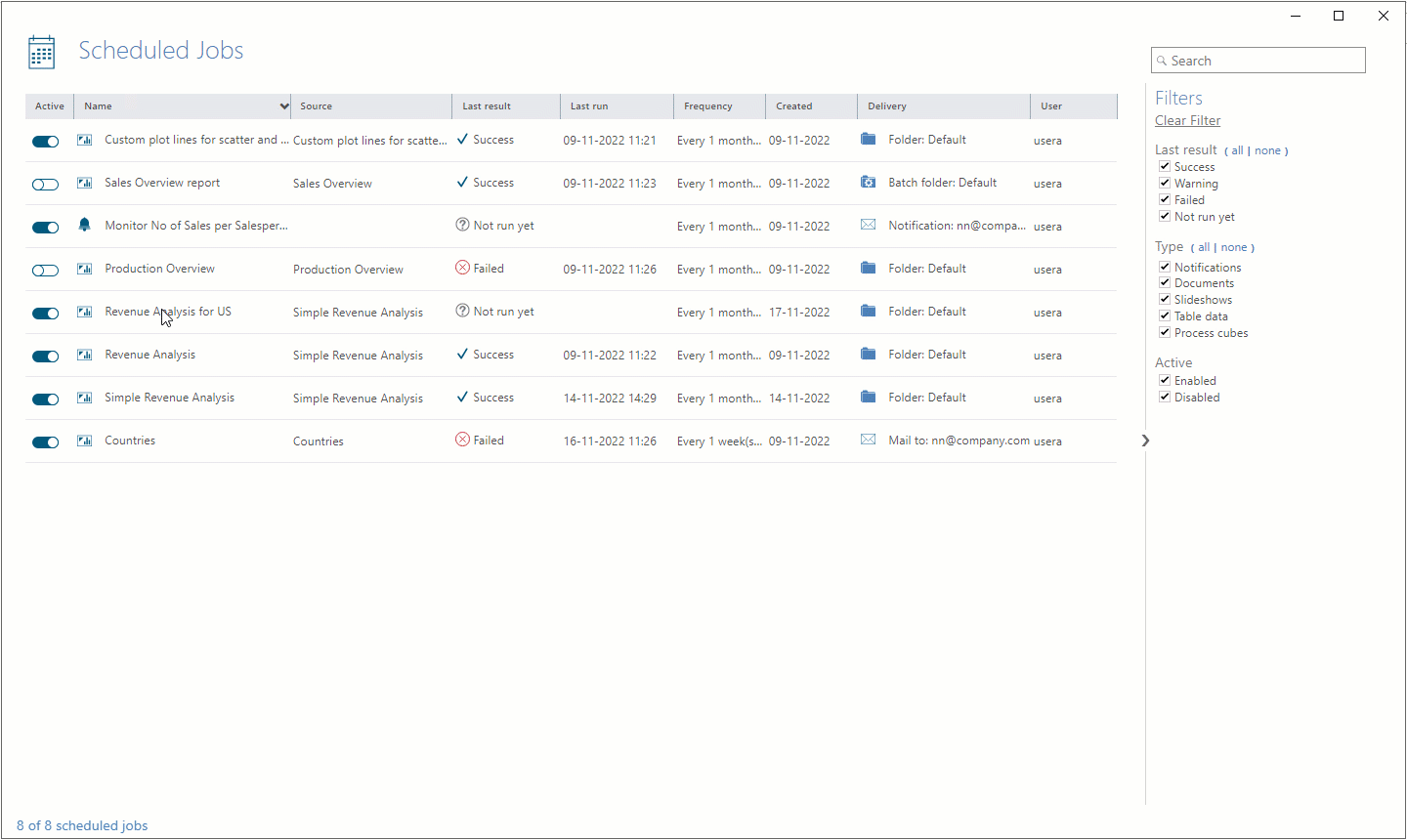Click the search magnifier icon

click(1162, 61)
